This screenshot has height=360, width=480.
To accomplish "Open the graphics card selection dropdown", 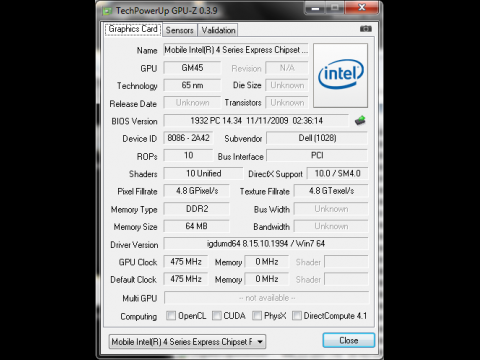I will [x=187, y=342].
